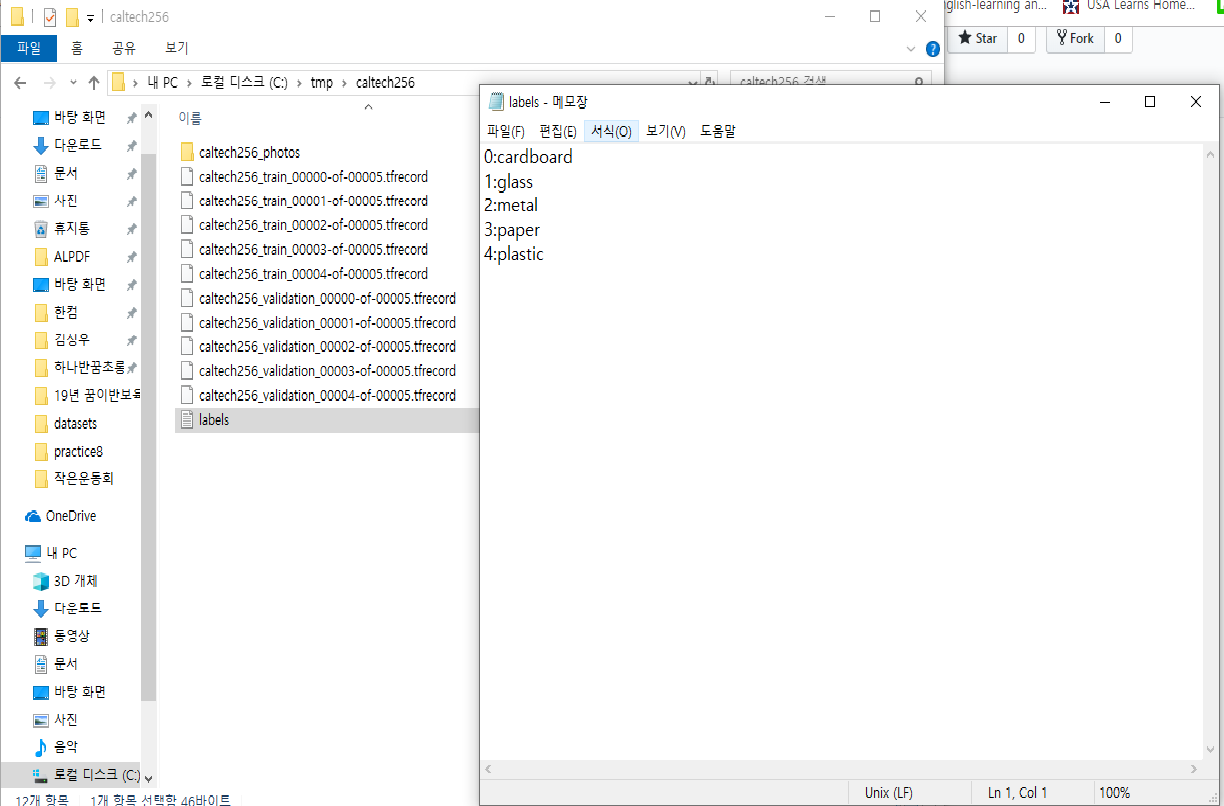
Task: Open the 서식(O) menu in Notepad
Action: (x=611, y=130)
